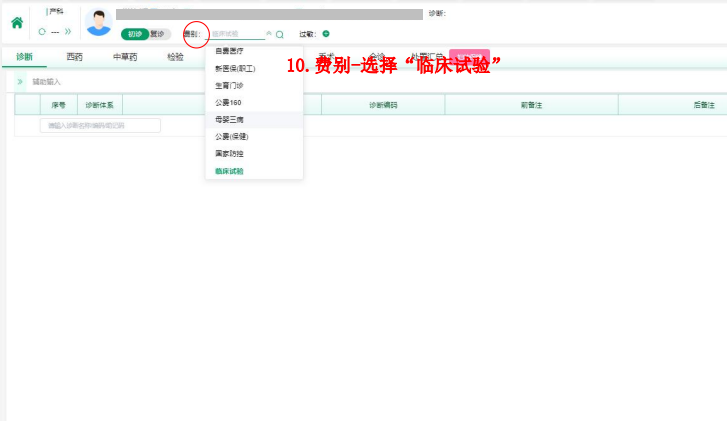Pick 国家防控 from the fee list
727x425 pixels.
229,153
